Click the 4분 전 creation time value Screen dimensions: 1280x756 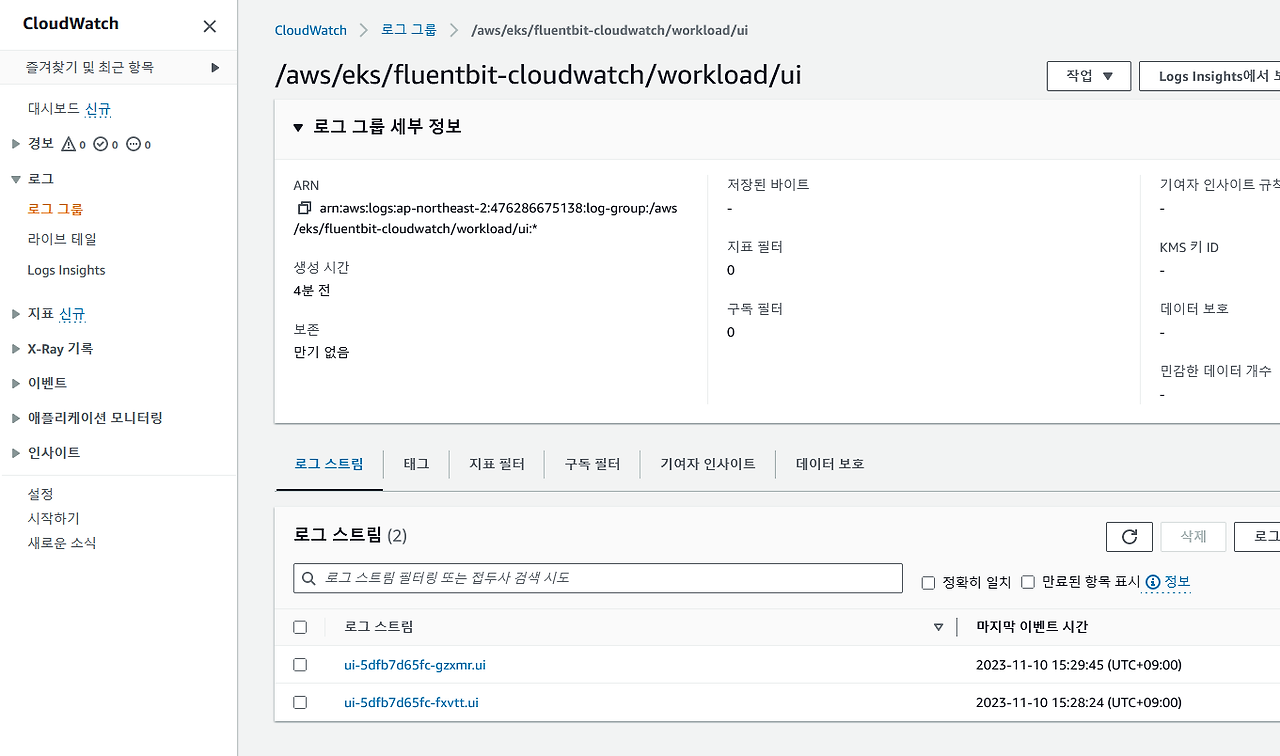pos(312,291)
